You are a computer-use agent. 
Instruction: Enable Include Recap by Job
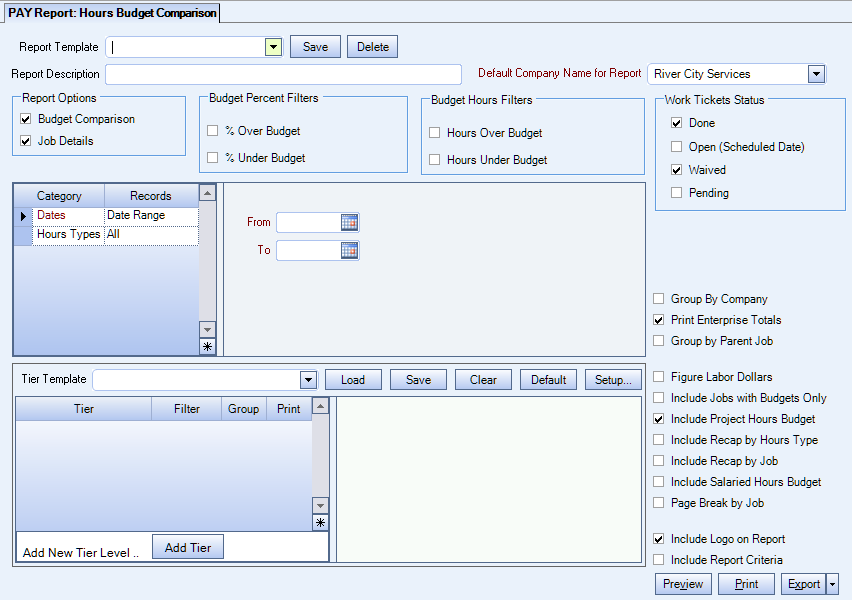tap(658, 461)
